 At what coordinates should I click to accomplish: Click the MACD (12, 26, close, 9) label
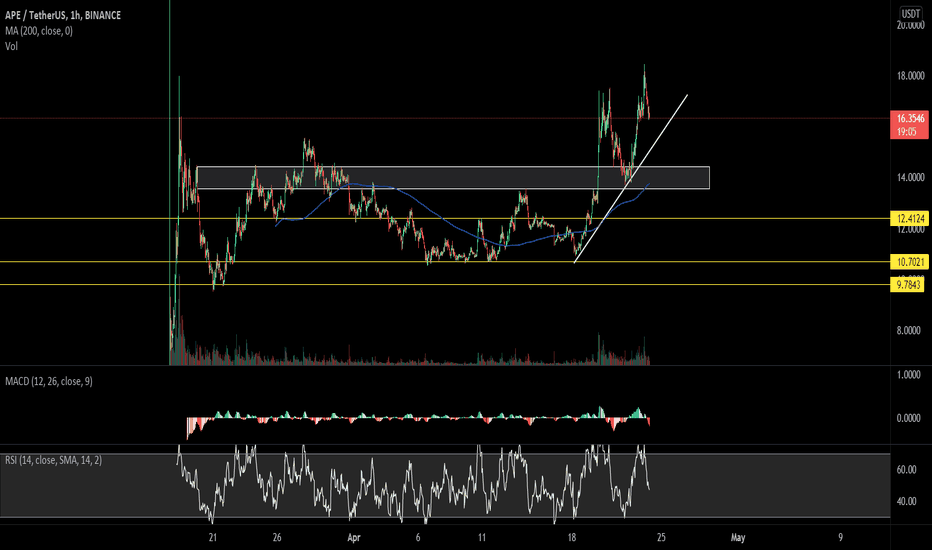point(49,381)
